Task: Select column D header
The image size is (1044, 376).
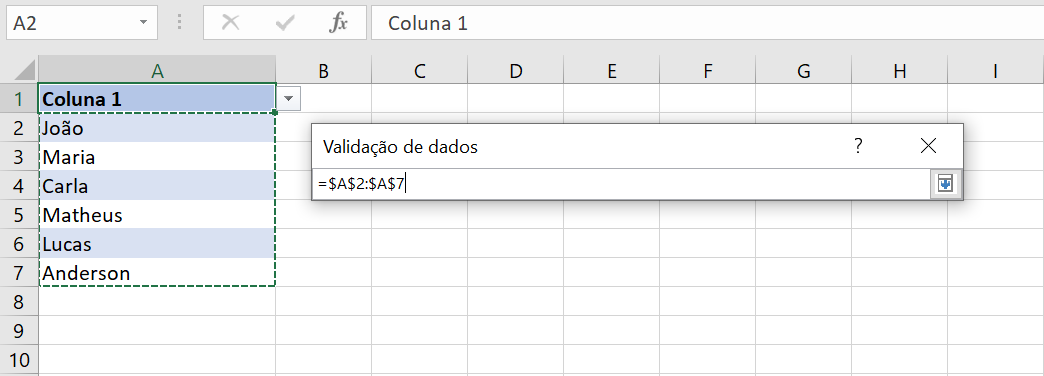Action: point(515,70)
